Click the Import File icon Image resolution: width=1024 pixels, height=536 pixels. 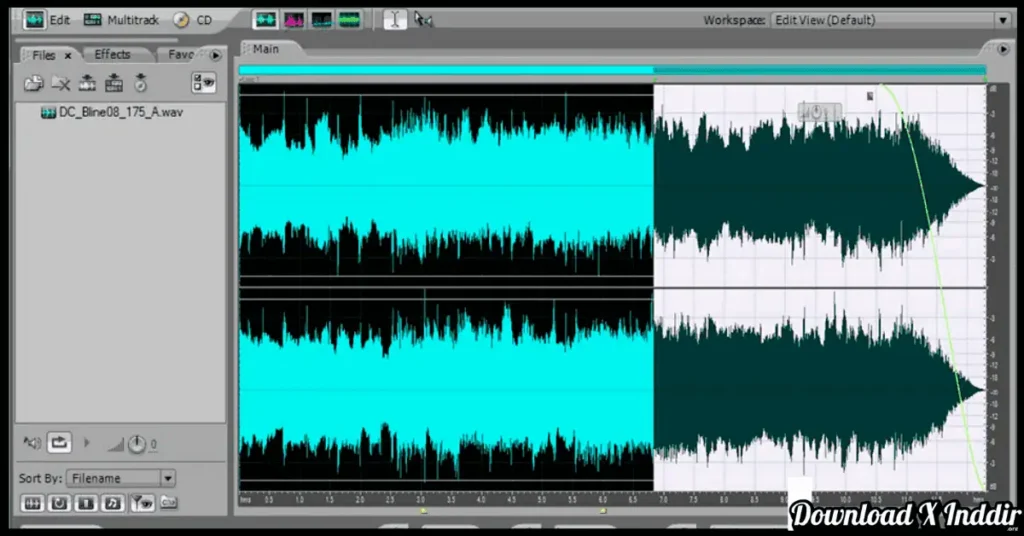pos(33,83)
